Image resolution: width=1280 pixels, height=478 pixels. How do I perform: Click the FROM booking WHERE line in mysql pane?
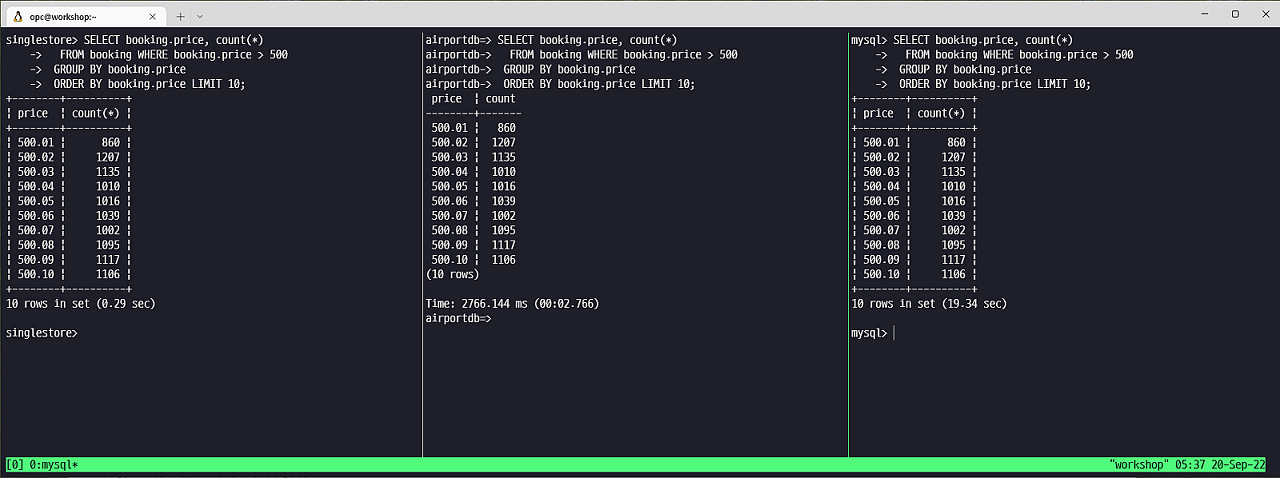point(1019,55)
